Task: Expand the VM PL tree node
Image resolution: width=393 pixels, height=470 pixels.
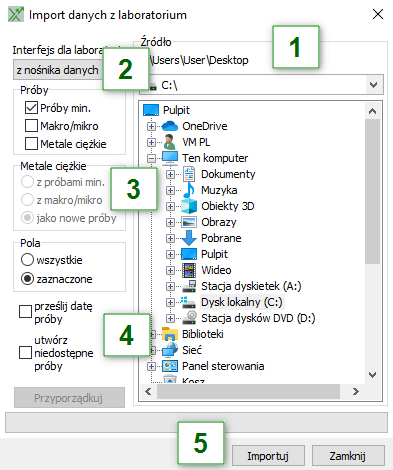Action: 151,142
